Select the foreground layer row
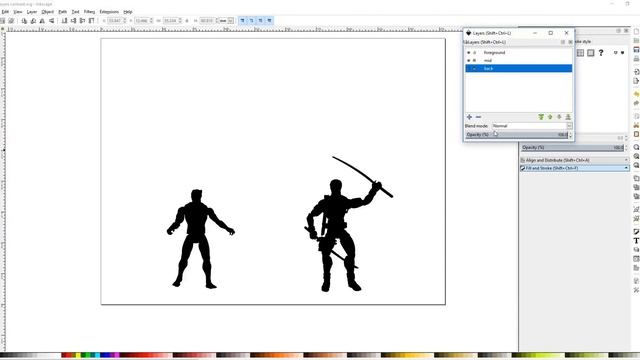 coord(519,53)
